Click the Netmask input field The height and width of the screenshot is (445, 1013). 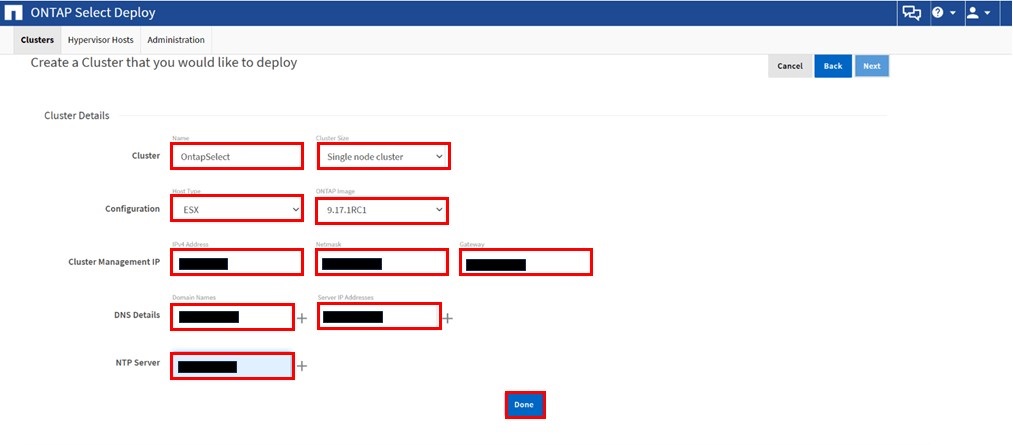(382, 262)
